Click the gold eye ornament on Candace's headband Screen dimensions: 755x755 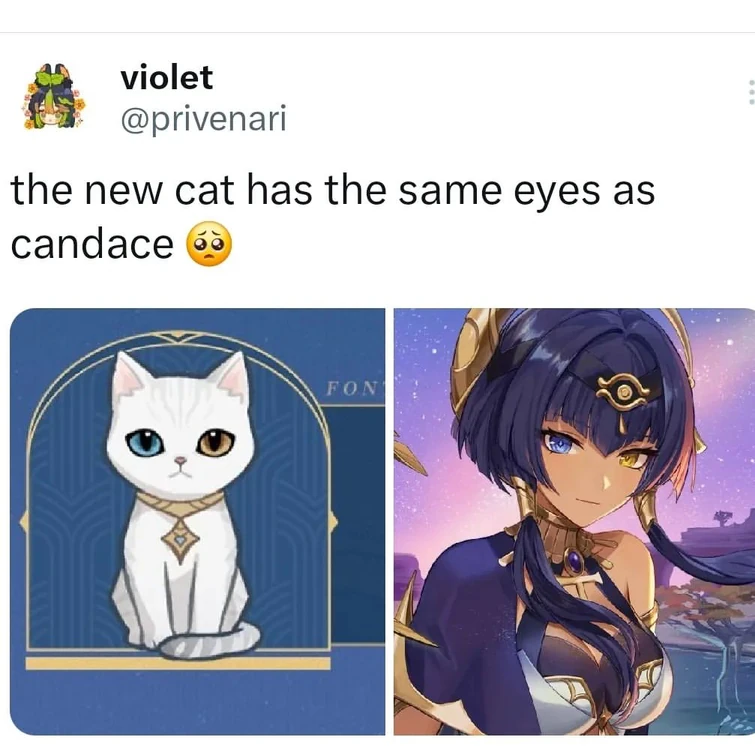(x=623, y=391)
